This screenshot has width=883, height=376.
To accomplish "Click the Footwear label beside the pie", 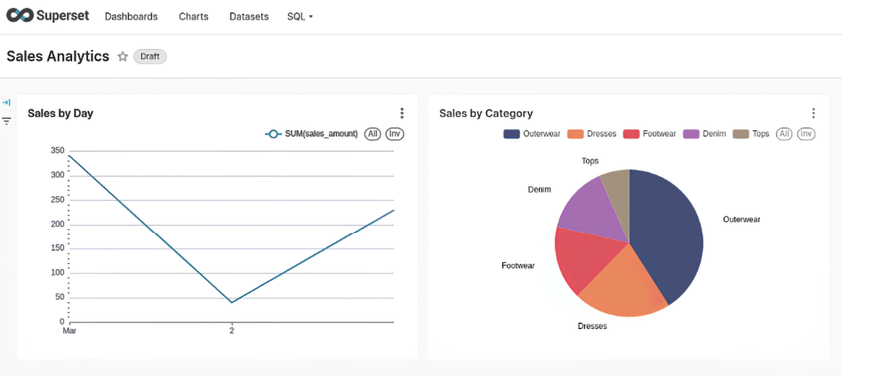I will [518, 266].
